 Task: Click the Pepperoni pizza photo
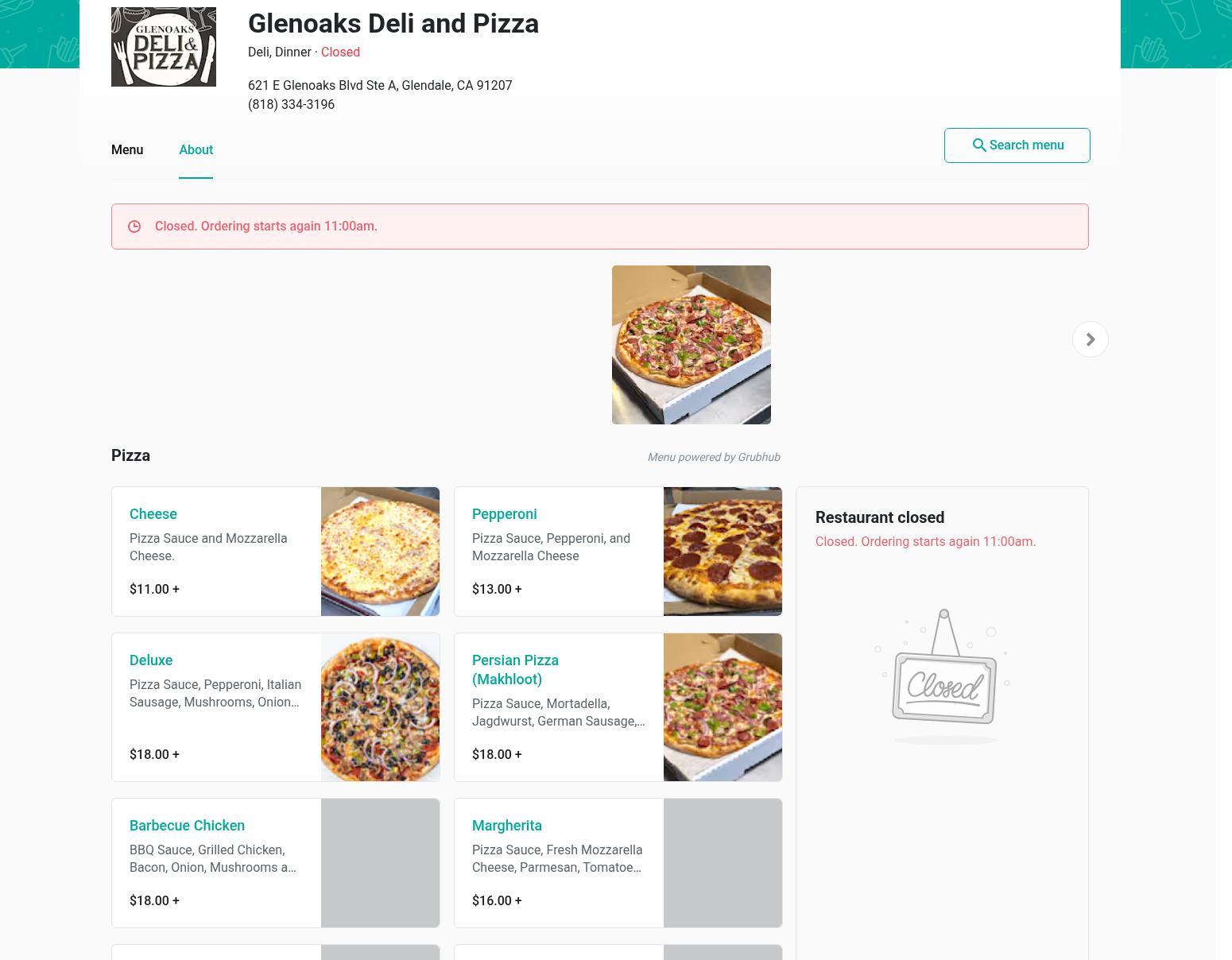click(x=723, y=552)
